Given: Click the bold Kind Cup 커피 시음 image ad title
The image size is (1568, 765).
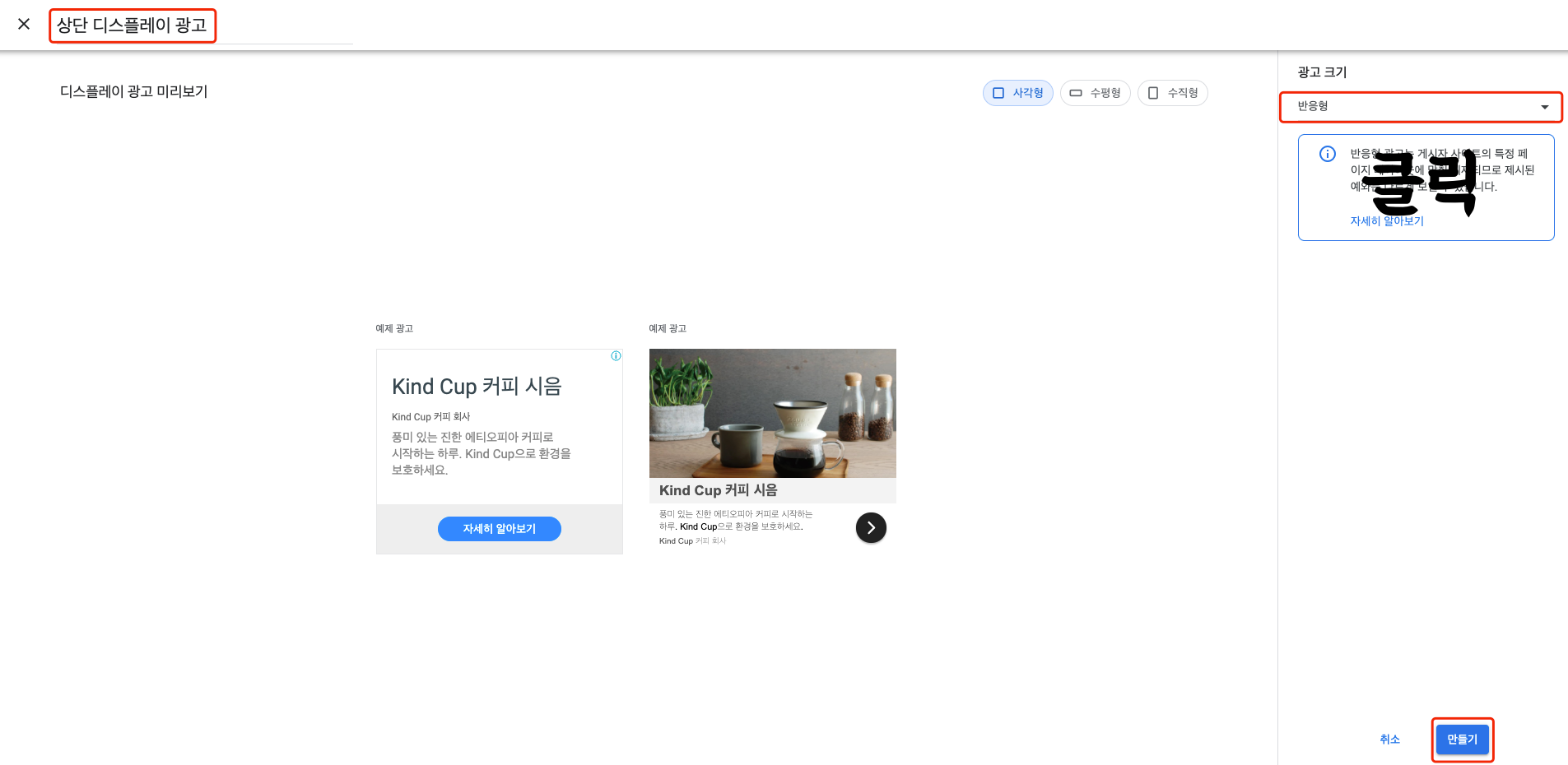Looking at the screenshot, I should coord(718,490).
